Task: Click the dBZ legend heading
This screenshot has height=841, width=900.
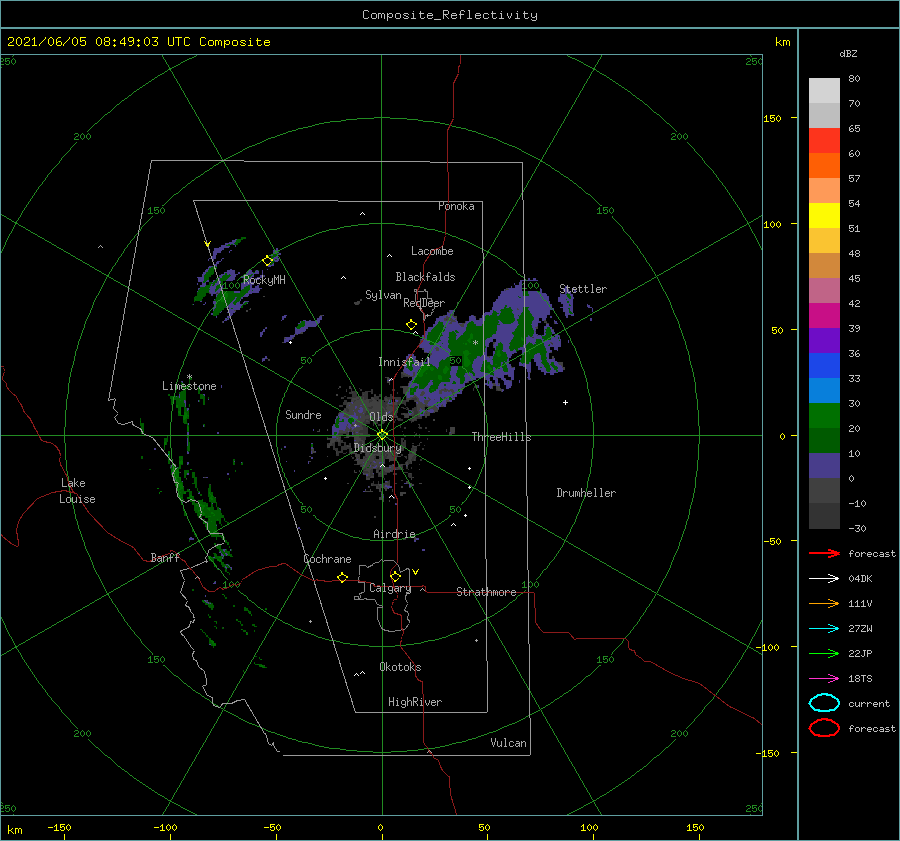Action: click(848, 53)
